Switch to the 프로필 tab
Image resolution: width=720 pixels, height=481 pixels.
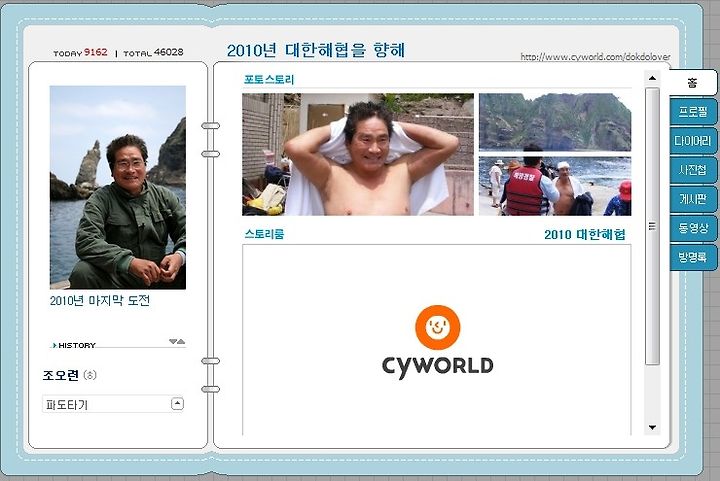coord(693,112)
